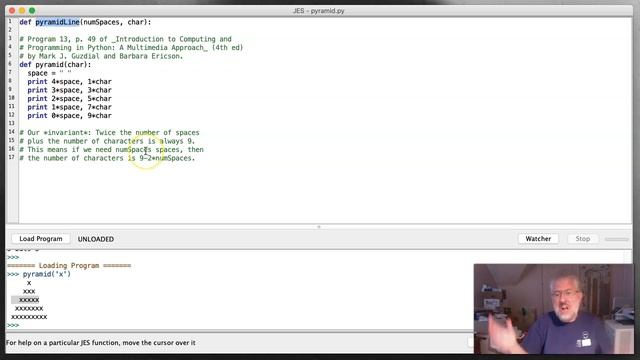The width and height of the screenshot is (640, 360).
Task: Click the 'JES - pyramid.py' window title
Action: (x=319, y=11)
